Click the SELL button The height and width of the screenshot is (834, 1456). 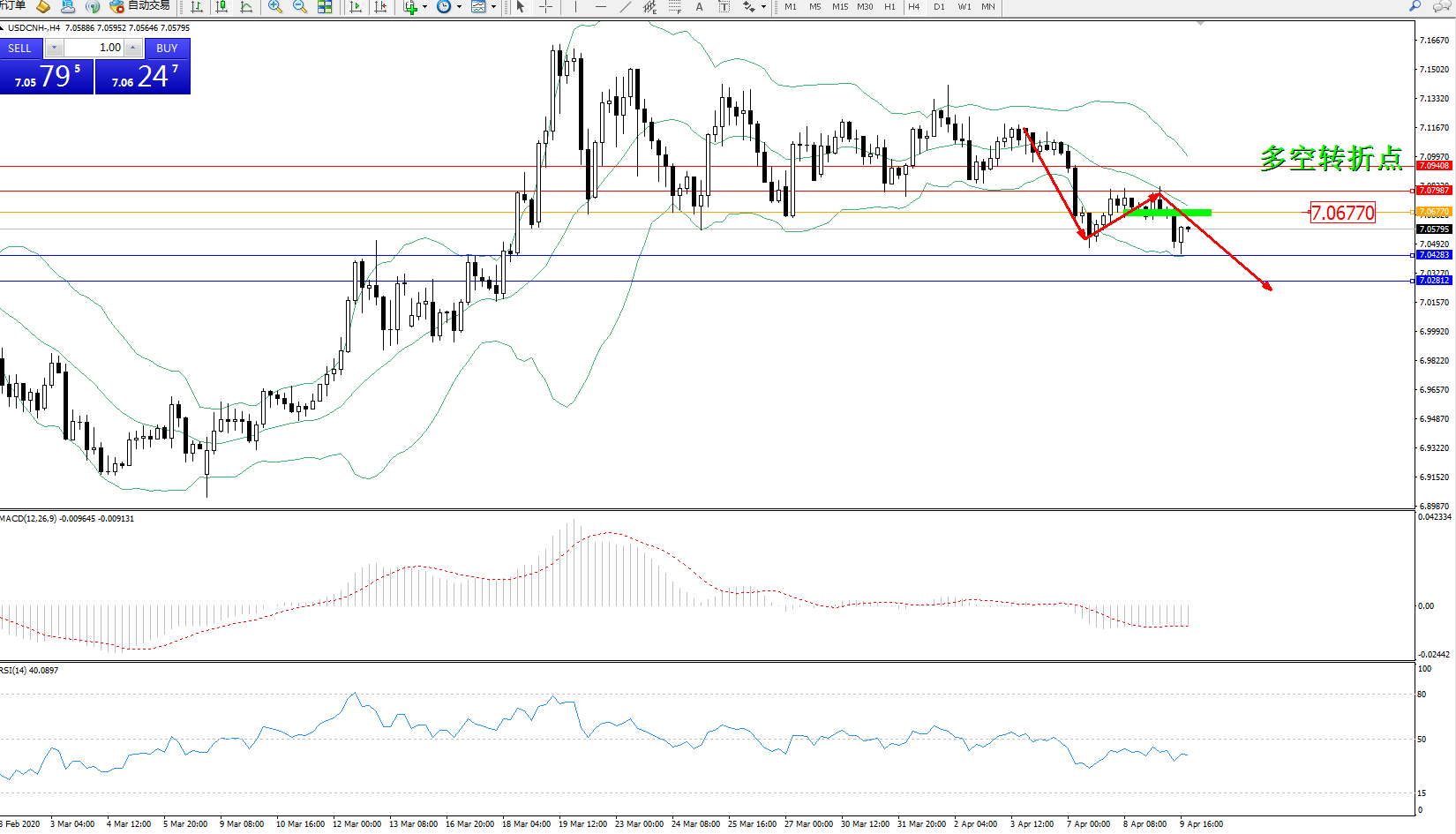tap(19, 49)
